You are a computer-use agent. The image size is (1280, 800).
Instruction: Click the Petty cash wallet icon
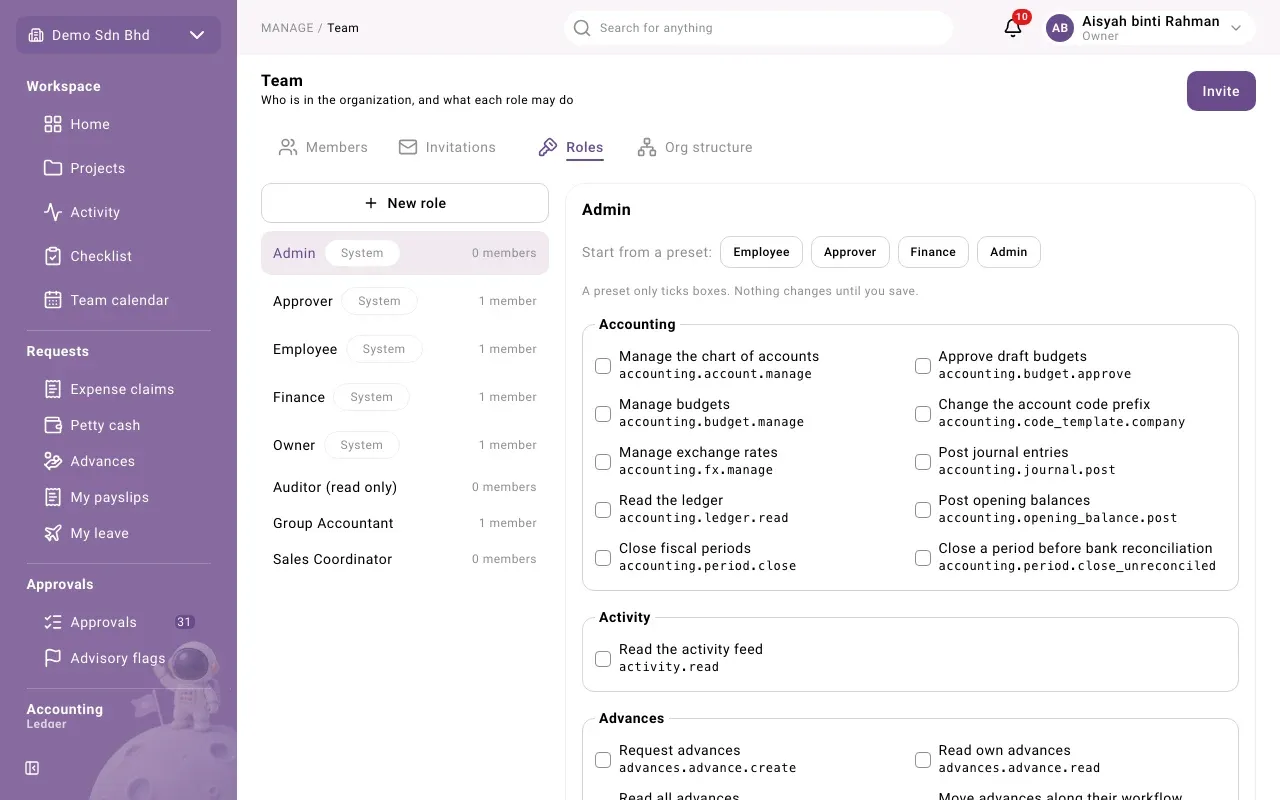pyautogui.click(x=53, y=425)
